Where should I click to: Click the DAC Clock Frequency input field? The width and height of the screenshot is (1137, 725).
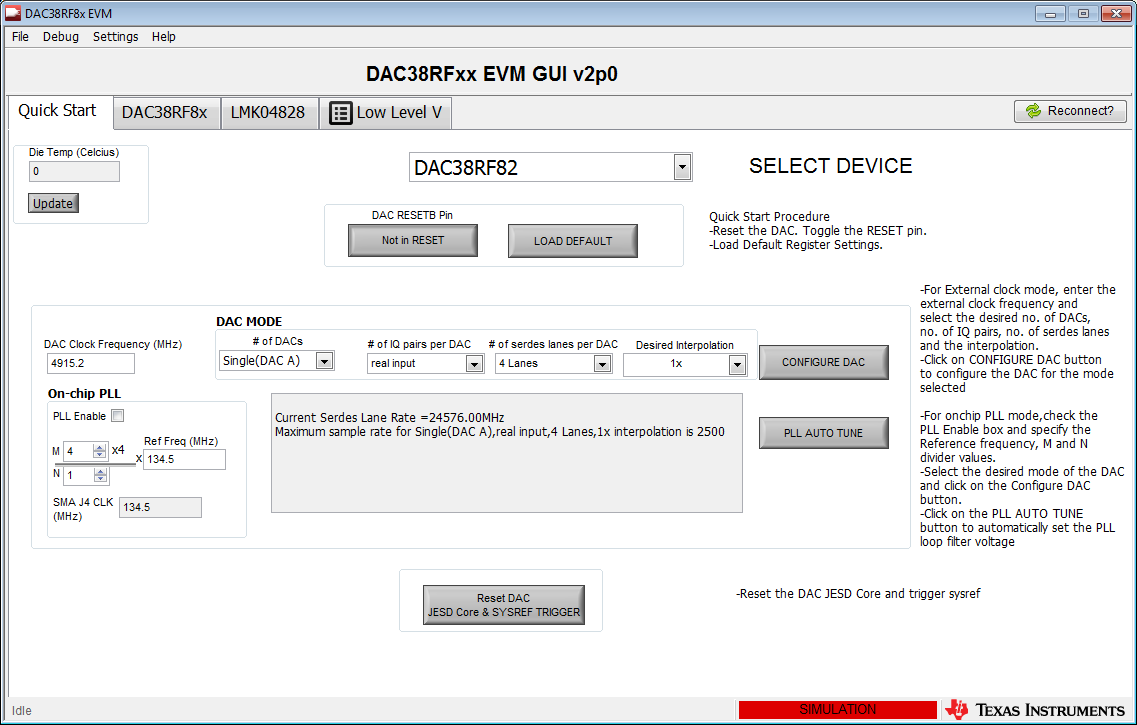[x=91, y=363]
